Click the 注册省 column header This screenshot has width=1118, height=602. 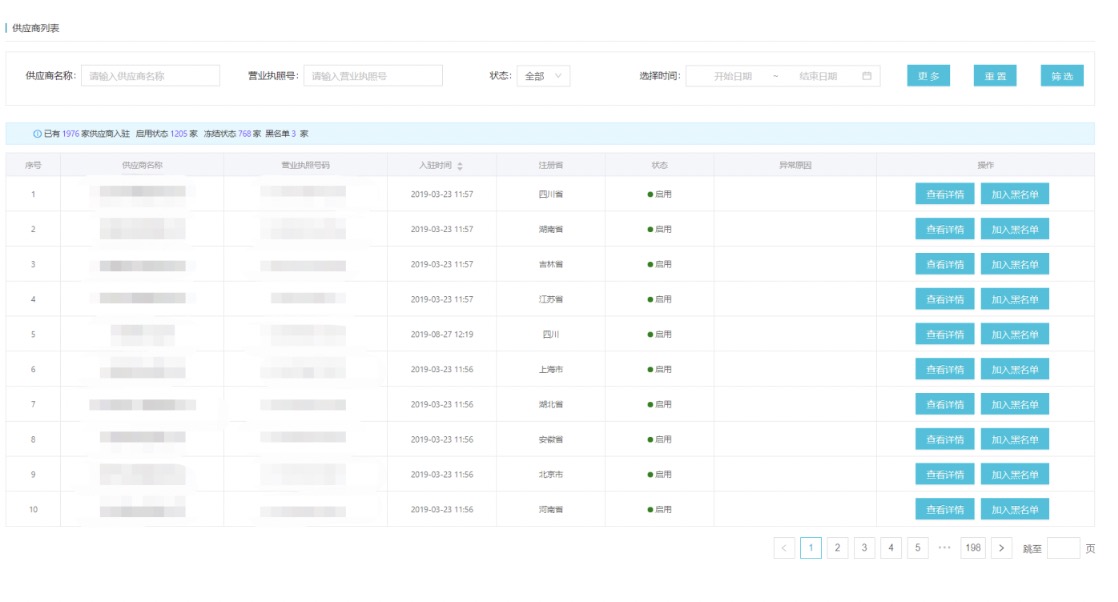tap(550, 165)
